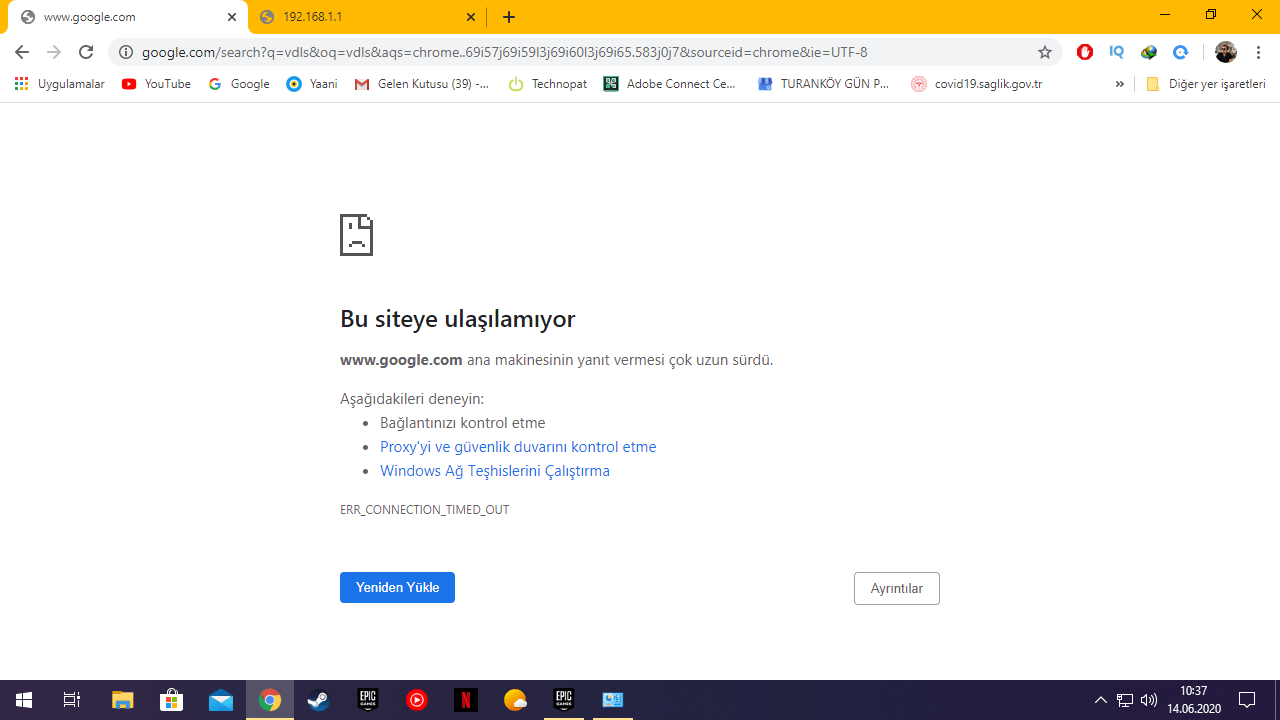Viewport: 1280px width, 720px height.
Task: Click the Yeniden Yükle button
Action: click(397, 588)
